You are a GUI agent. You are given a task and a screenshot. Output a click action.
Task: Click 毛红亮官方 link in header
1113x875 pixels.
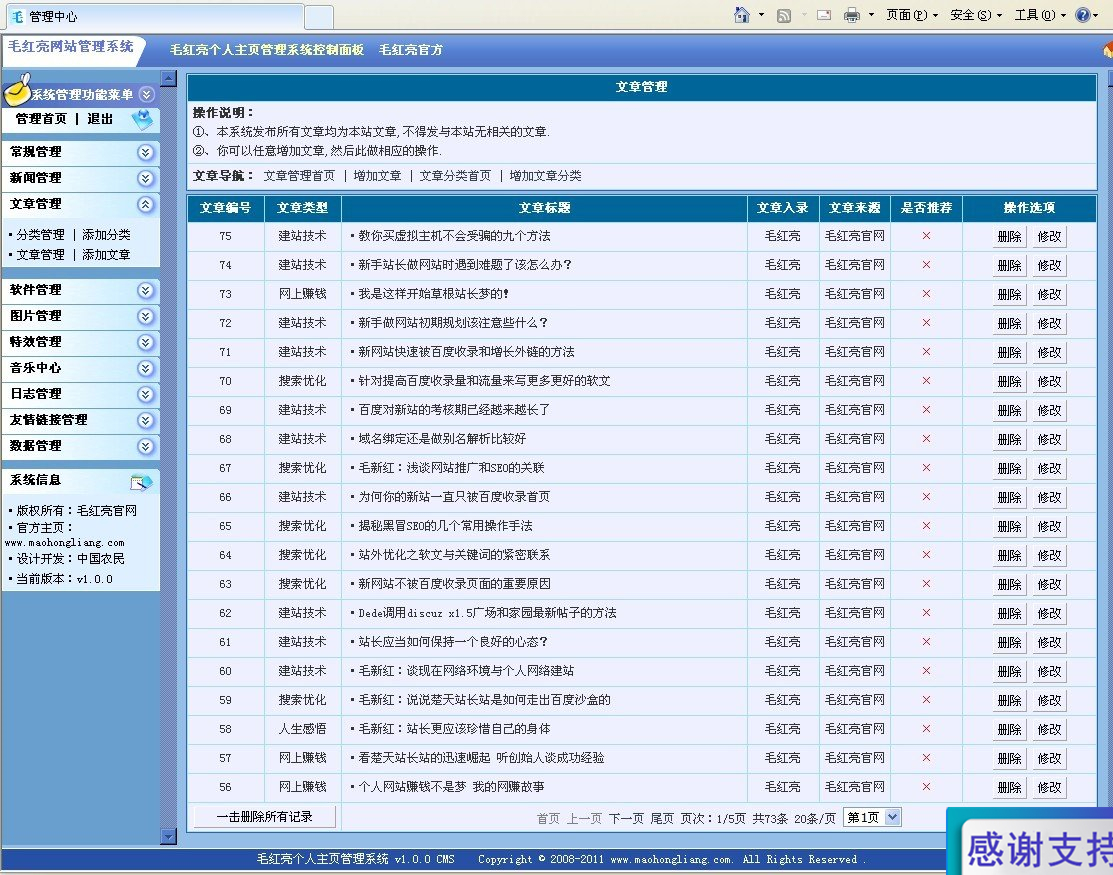(410, 50)
